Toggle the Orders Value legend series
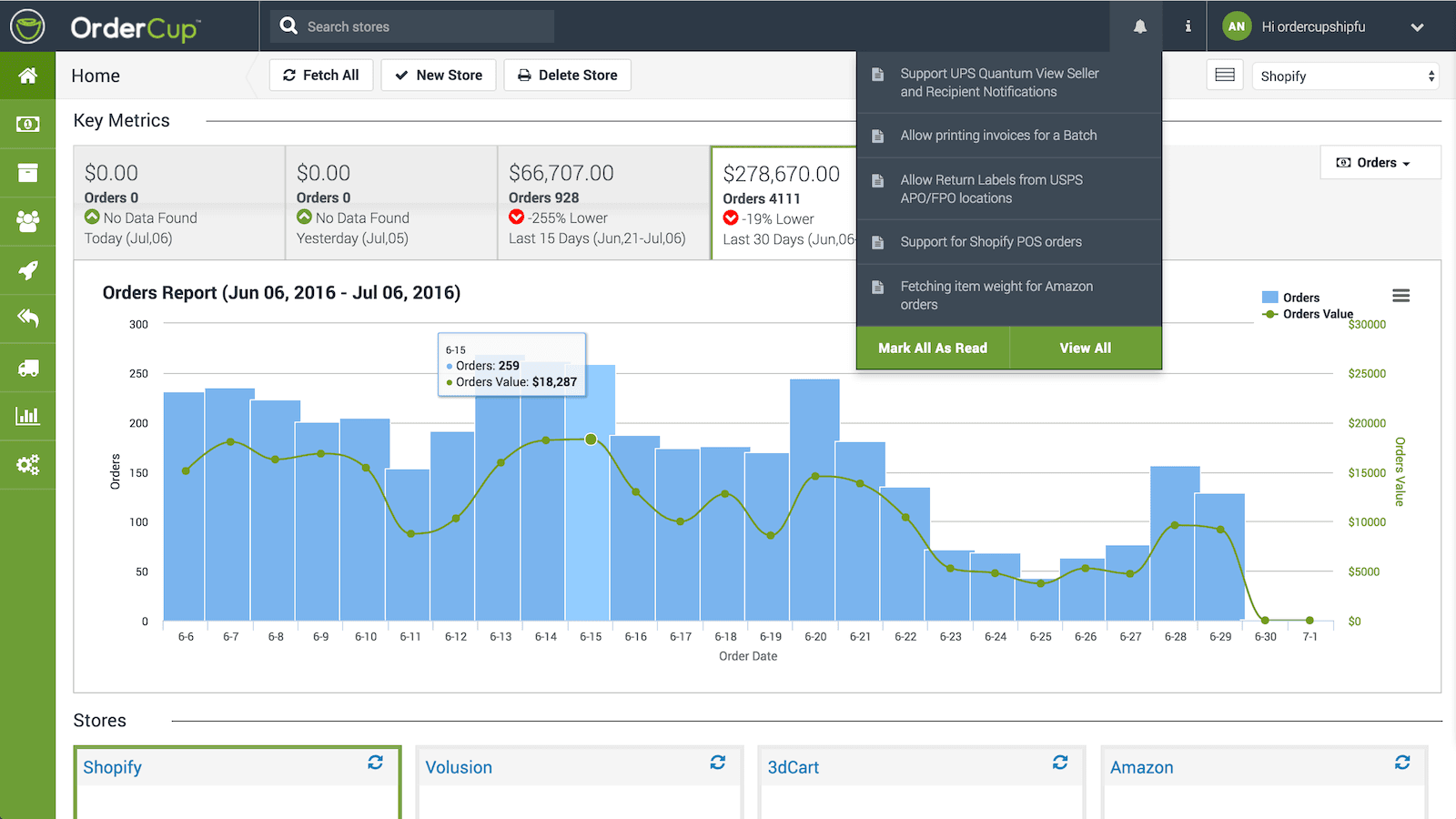Viewport: 1456px width, 819px height. pos(1308,314)
